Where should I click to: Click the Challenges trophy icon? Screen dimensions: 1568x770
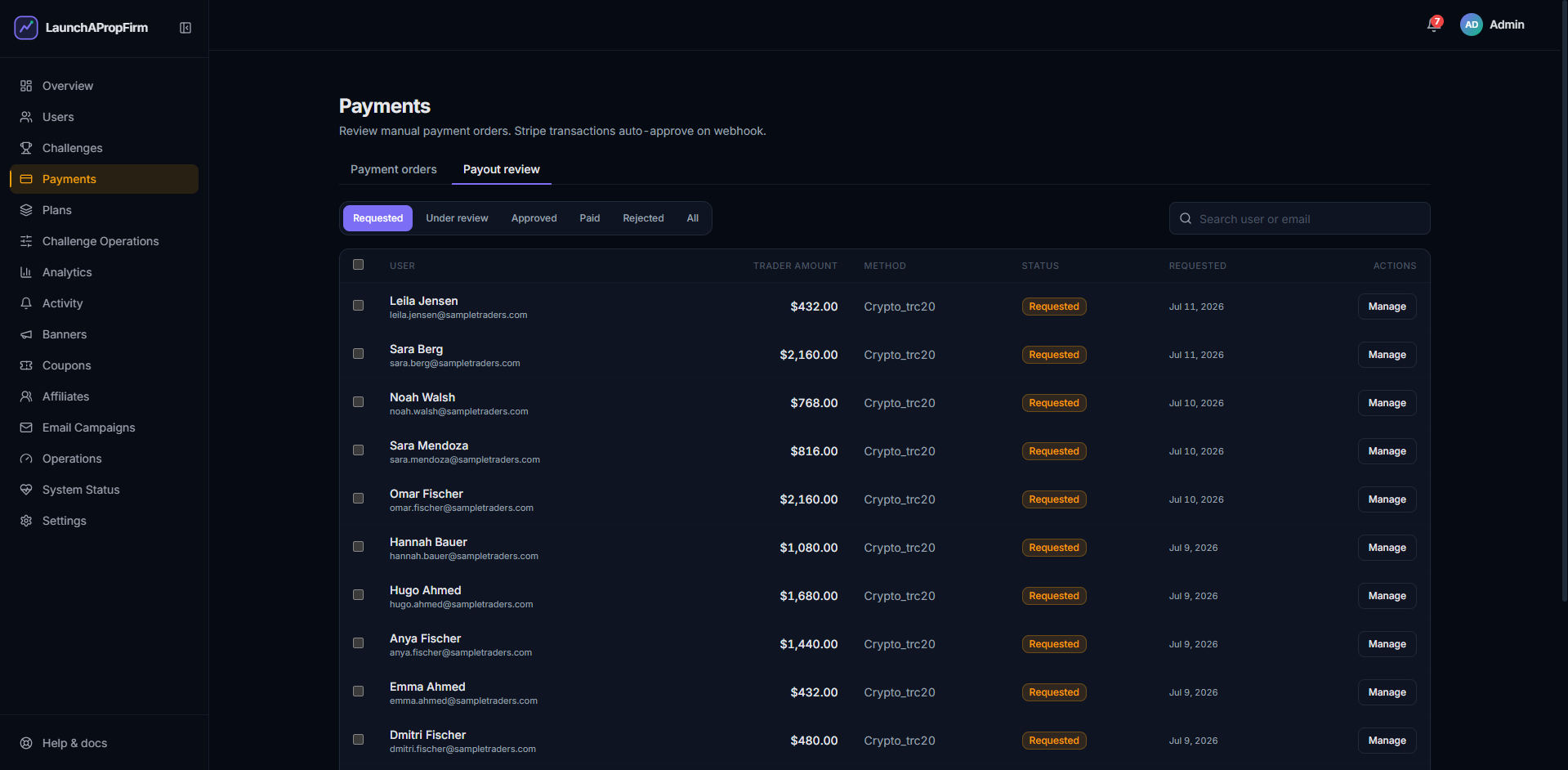26,148
